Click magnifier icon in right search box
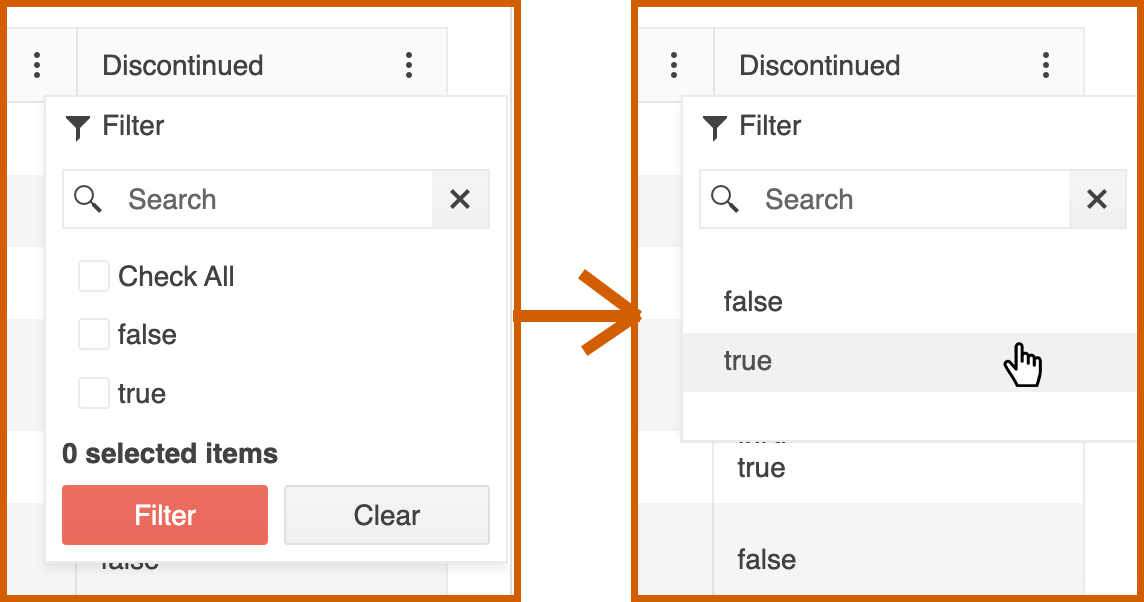1144x602 pixels. point(725,199)
